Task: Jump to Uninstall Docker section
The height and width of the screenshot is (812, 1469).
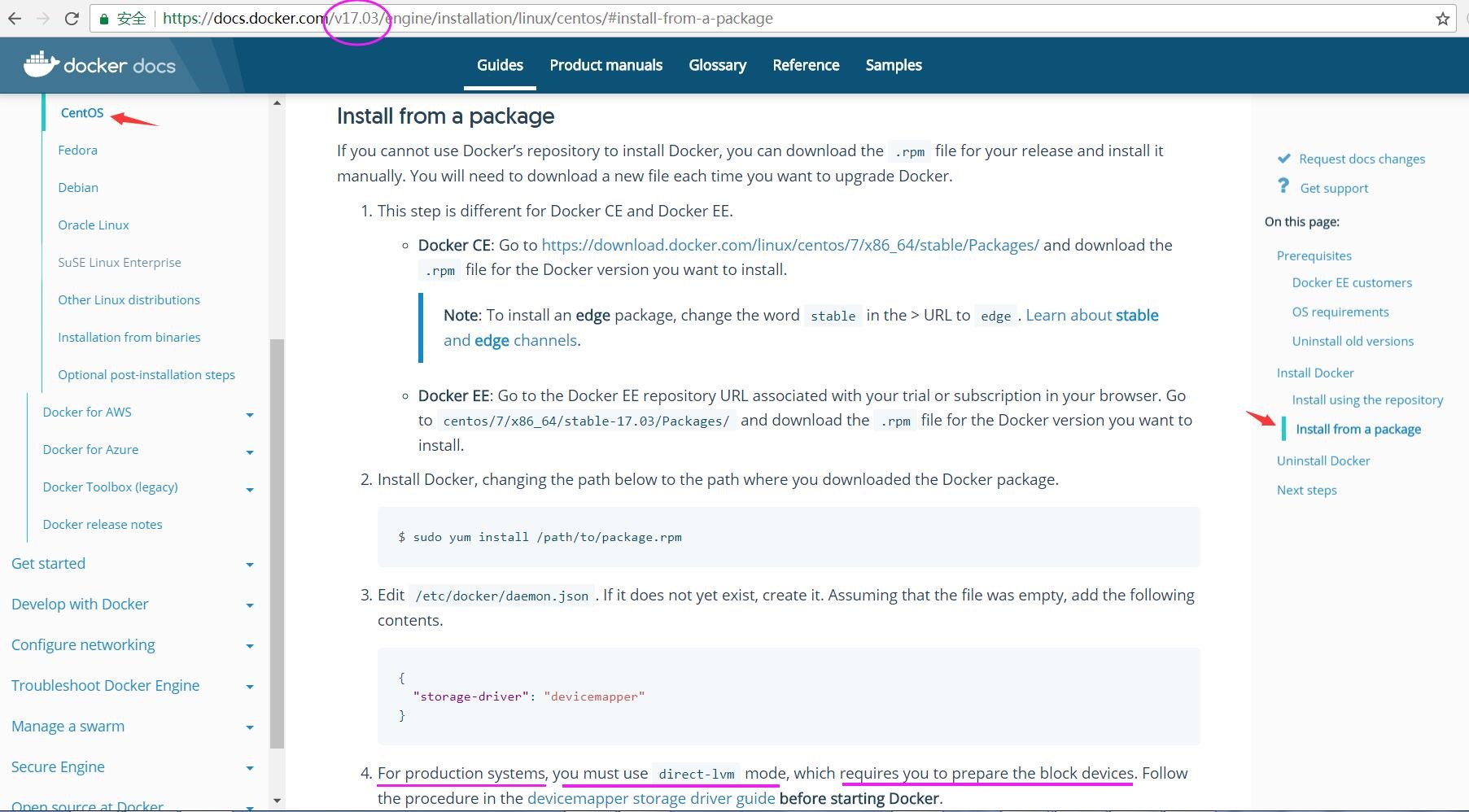Action: click(x=1323, y=461)
